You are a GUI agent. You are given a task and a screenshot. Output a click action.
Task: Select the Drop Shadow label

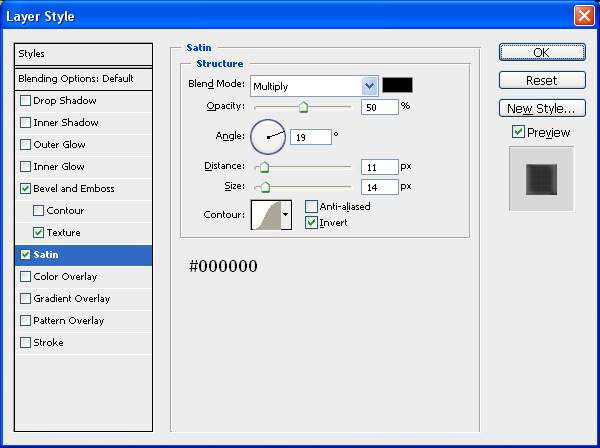[x=65, y=101]
